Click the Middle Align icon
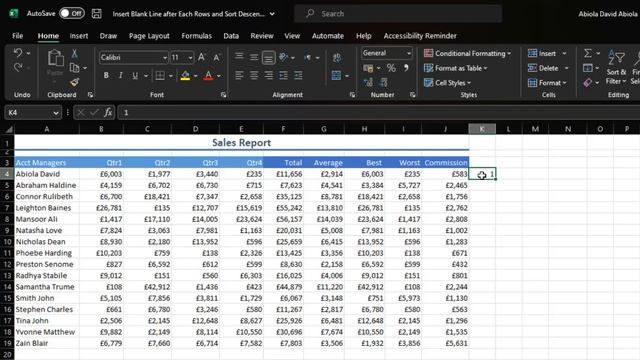This screenshot has width=640, height=360. point(254,57)
